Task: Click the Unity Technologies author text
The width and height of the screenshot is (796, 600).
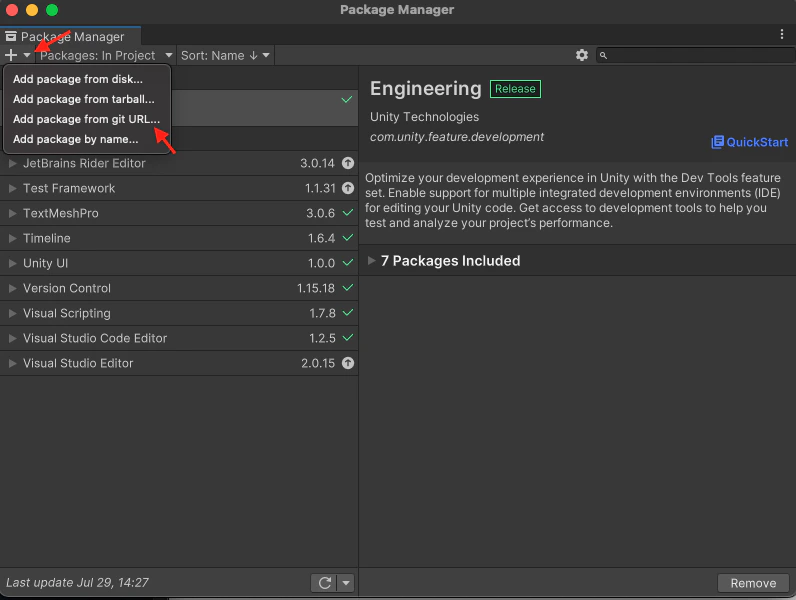Action: coord(424,117)
